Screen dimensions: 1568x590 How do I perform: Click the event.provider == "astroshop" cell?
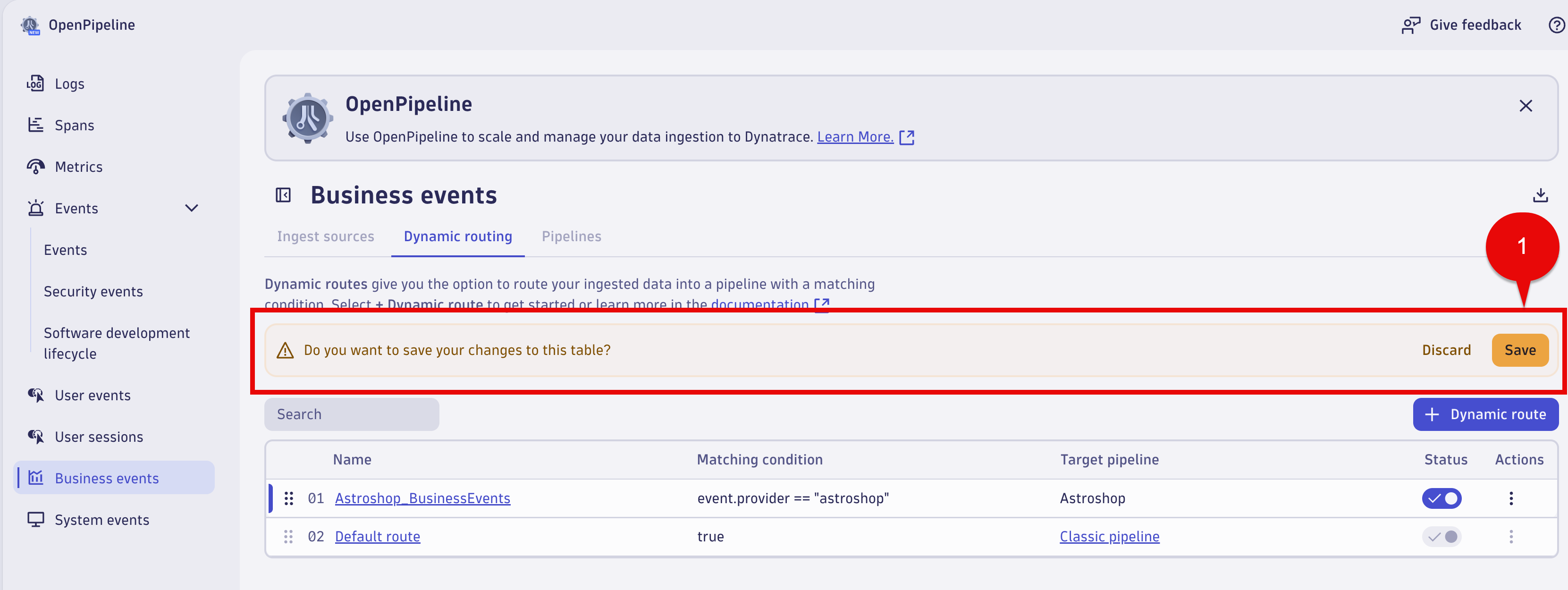[792, 498]
